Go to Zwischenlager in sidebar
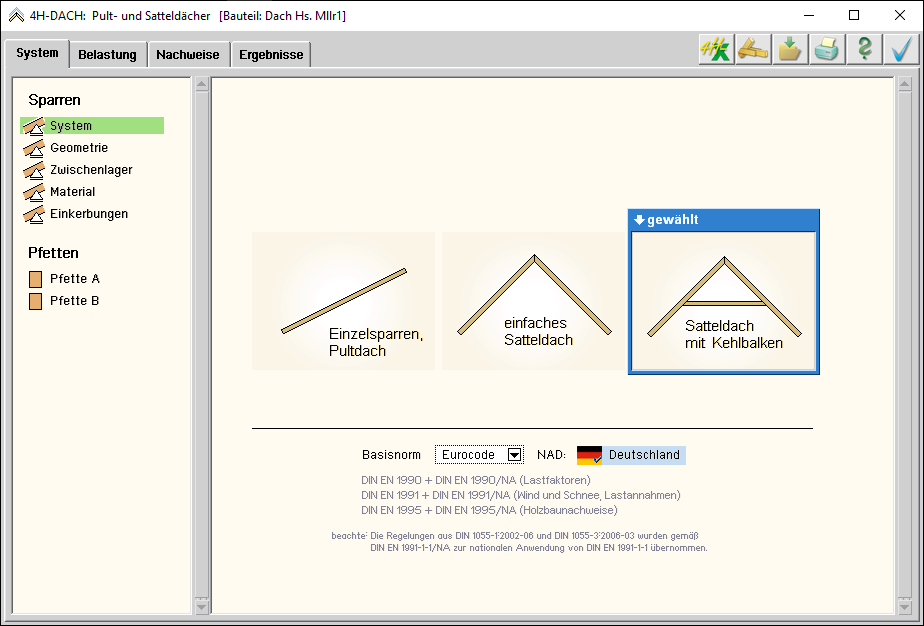 pyautogui.click(x=91, y=170)
